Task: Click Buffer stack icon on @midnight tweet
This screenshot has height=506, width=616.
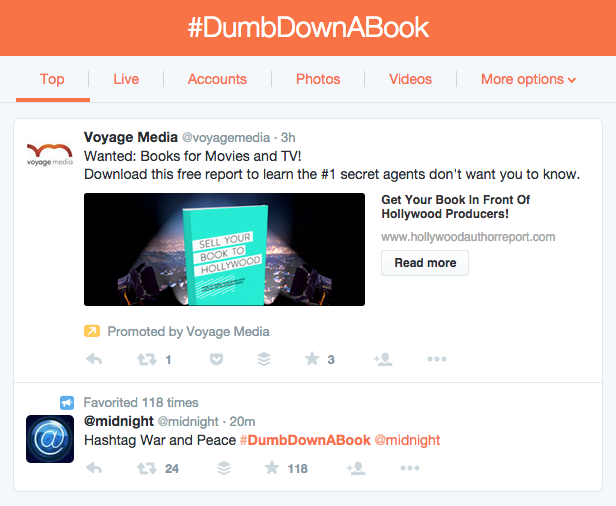Action: (224, 468)
